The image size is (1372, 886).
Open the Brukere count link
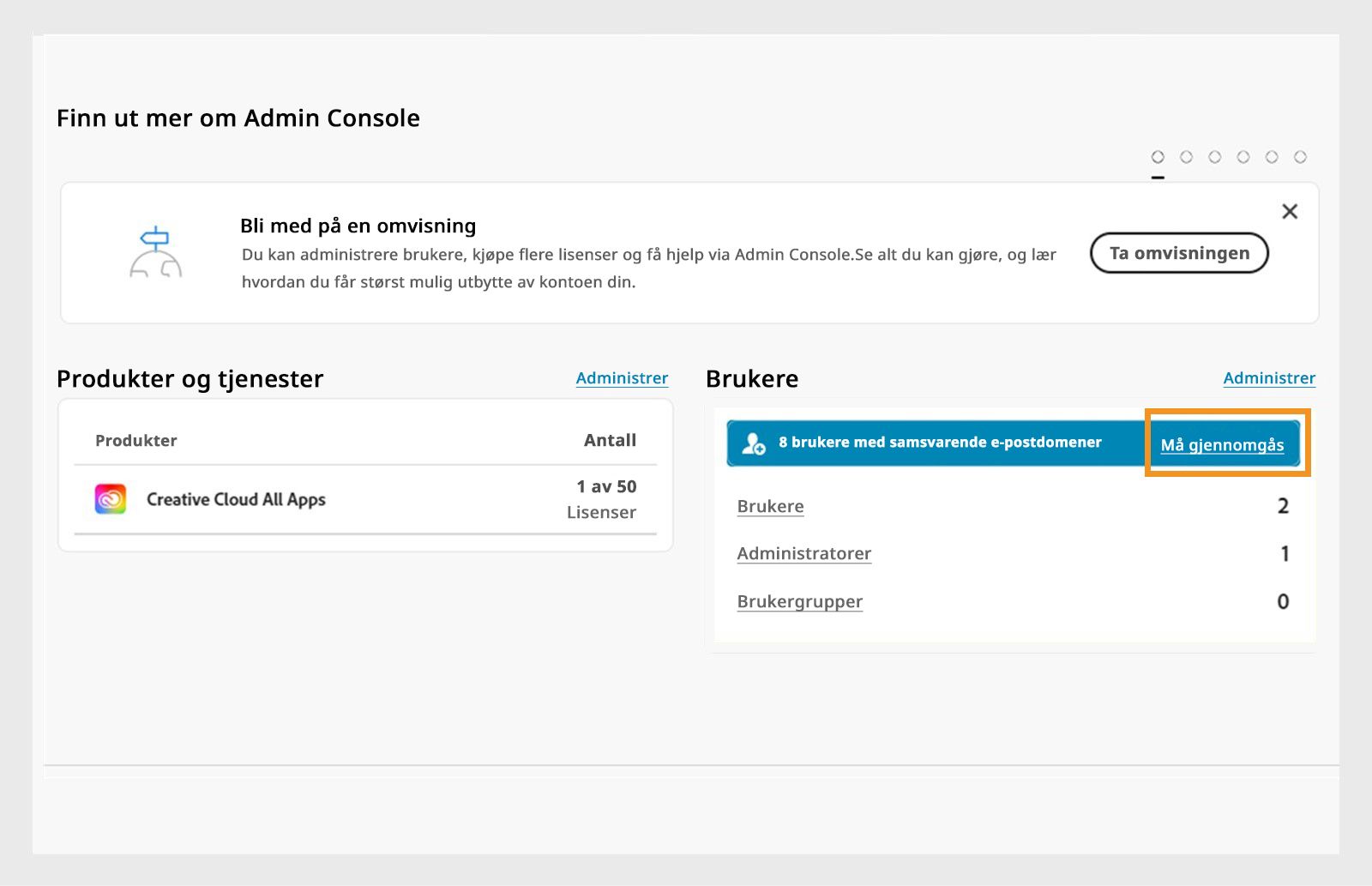tap(770, 507)
